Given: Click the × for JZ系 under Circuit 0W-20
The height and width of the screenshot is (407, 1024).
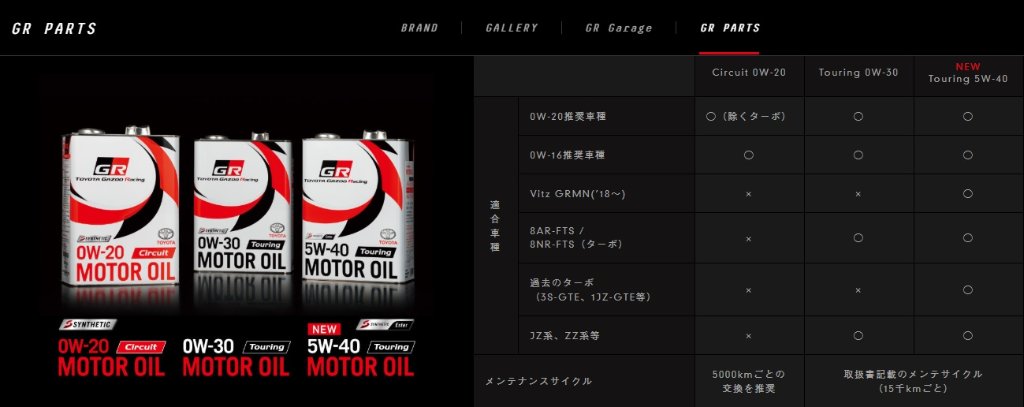Looking at the screenshot, I should click(748, 336).
